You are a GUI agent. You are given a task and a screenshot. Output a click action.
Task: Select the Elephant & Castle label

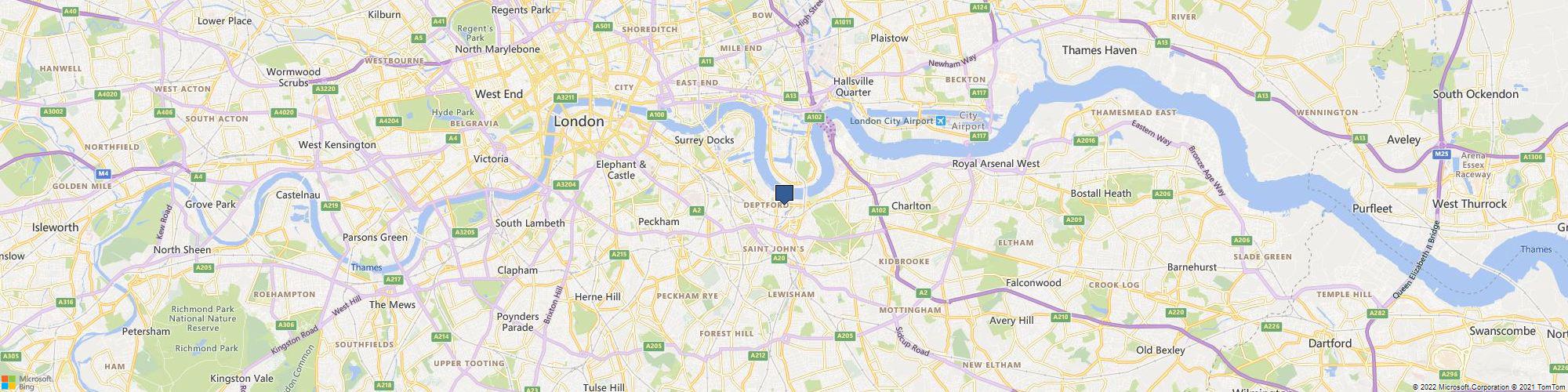point(621,170)
